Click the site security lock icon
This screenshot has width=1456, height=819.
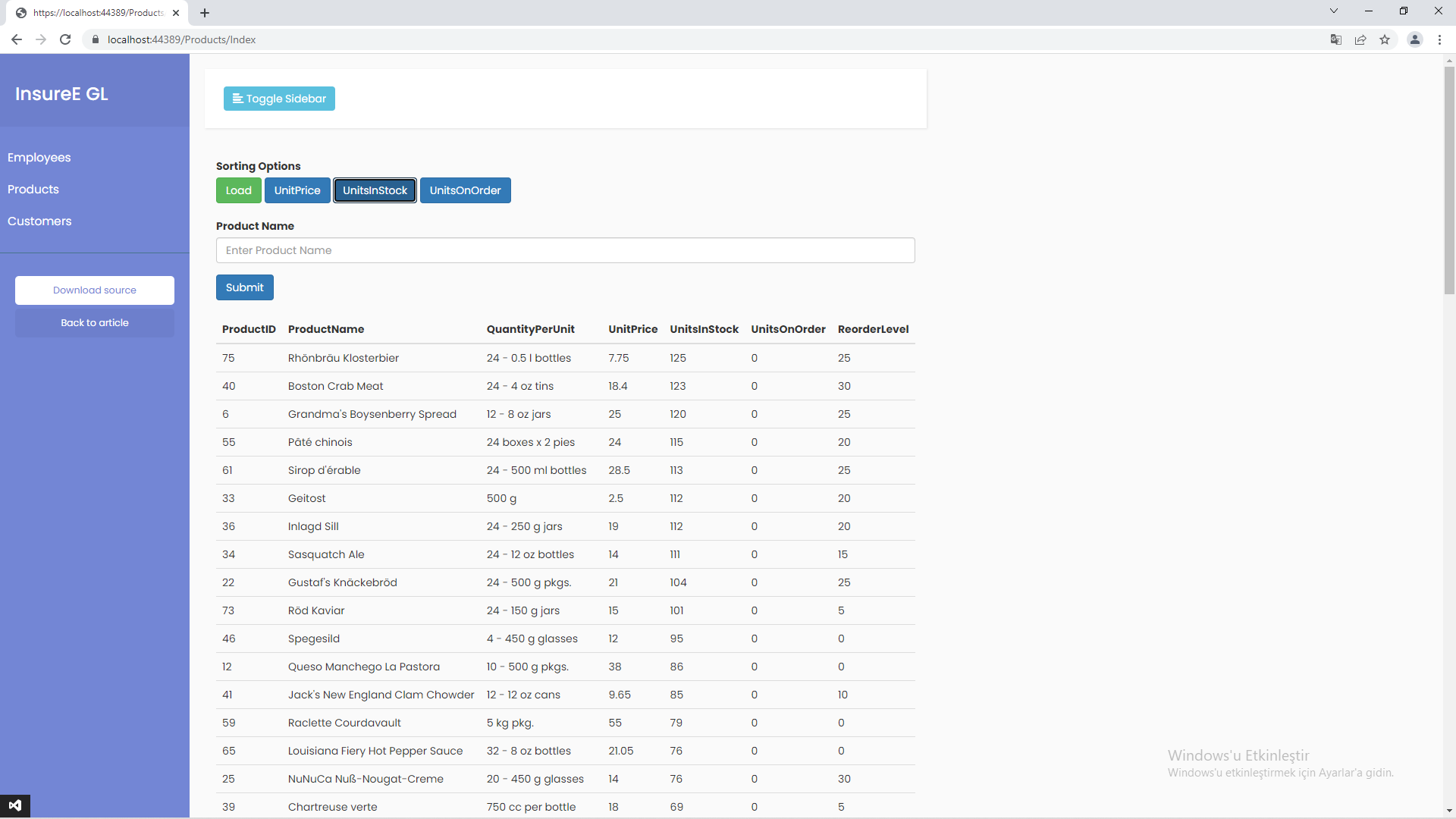[96, 39]
